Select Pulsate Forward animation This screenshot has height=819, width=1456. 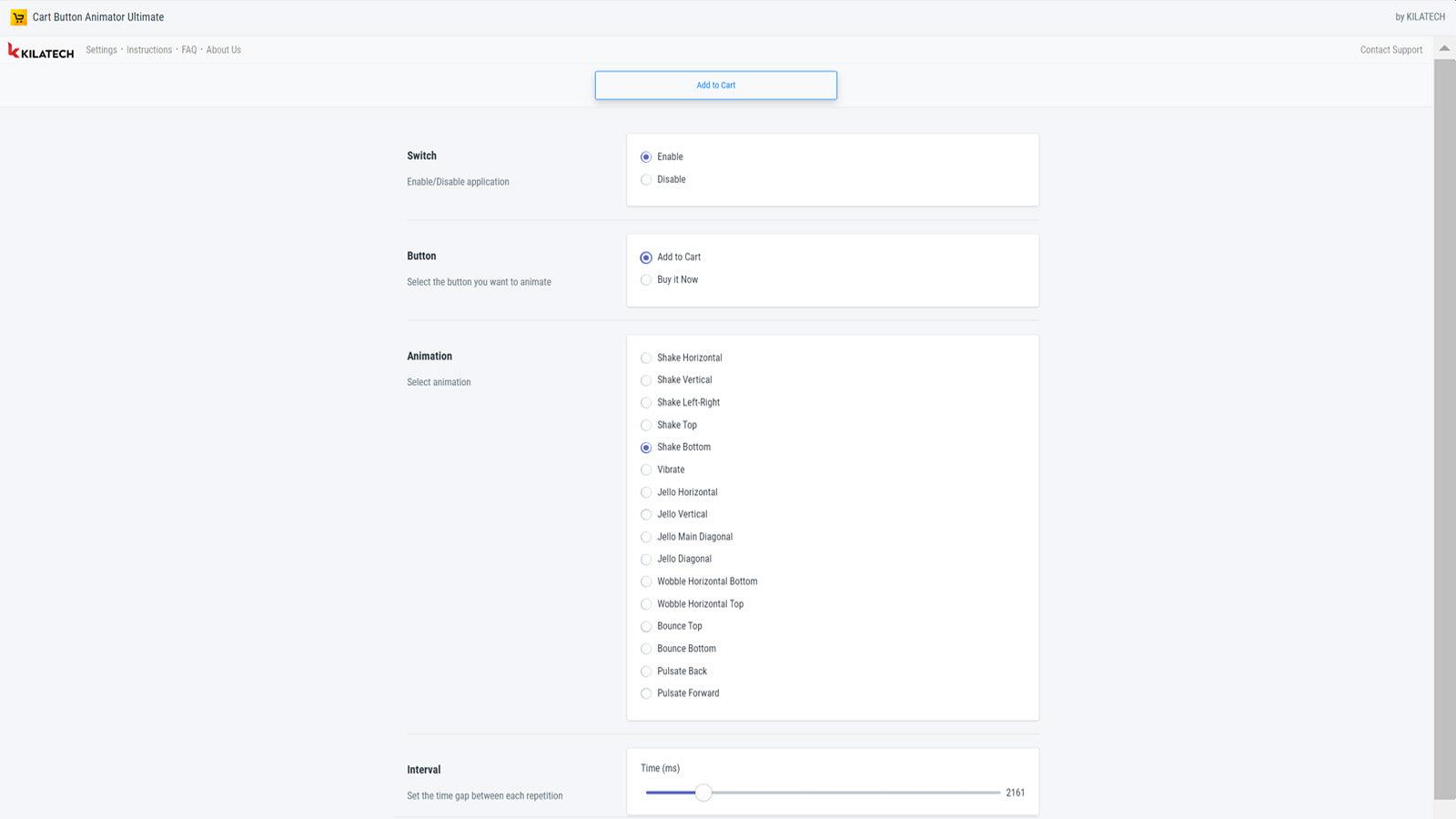(x=646, y=693)
